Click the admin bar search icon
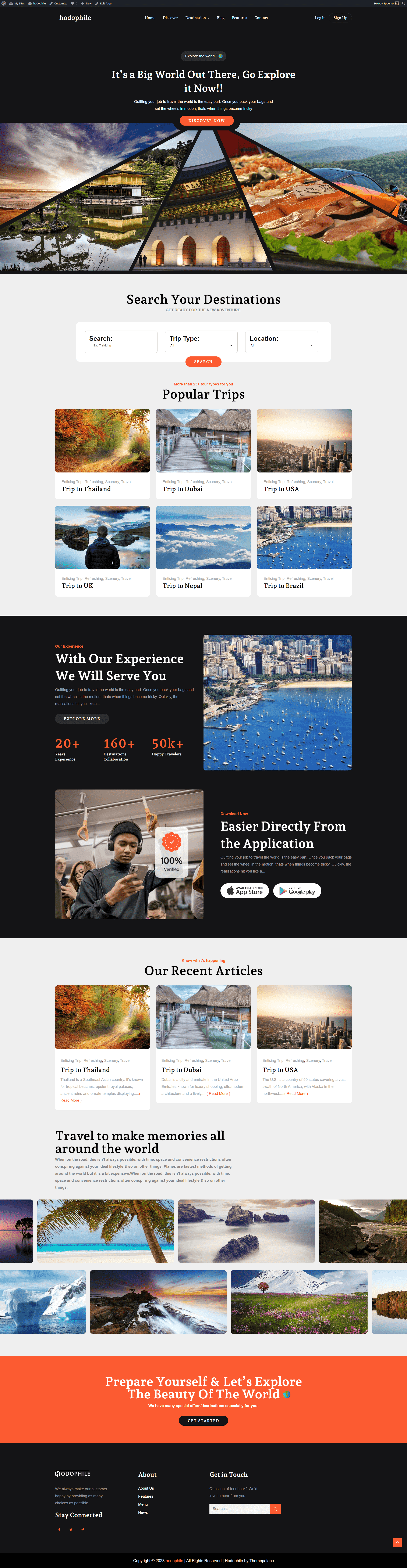The height and width of the screenshot is (1568, 407). click(x=404, y=3)
